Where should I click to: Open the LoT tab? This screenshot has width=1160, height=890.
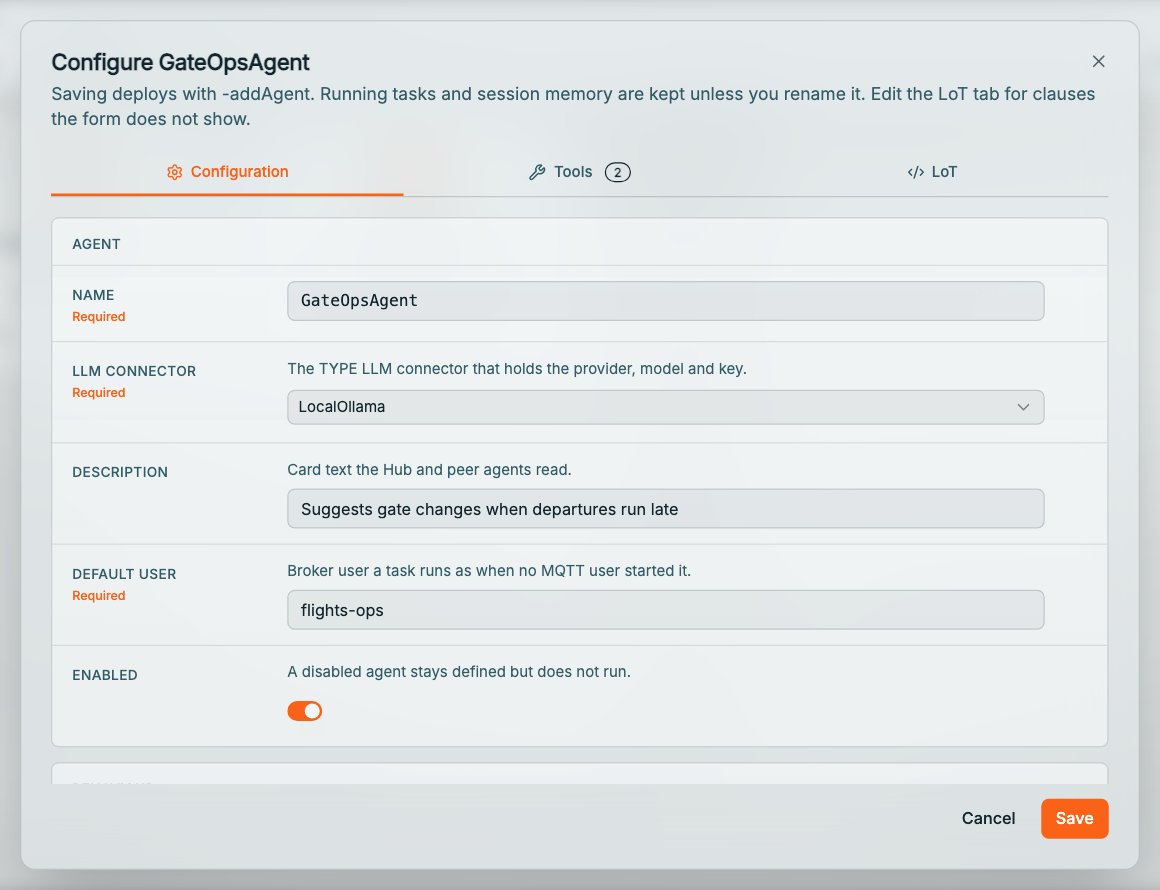pos(932,172)
